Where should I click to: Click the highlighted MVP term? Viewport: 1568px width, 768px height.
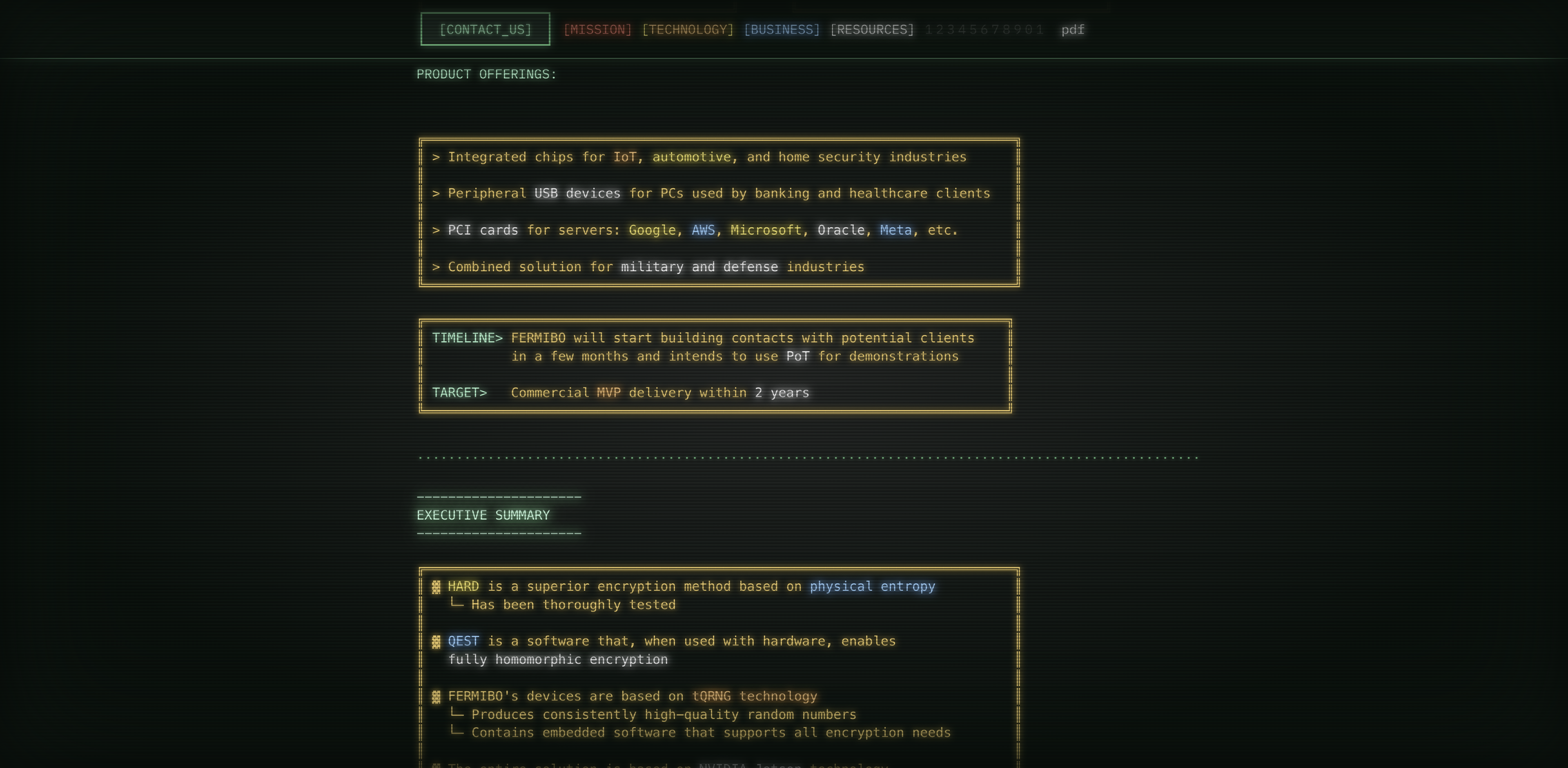pos(608,392)
